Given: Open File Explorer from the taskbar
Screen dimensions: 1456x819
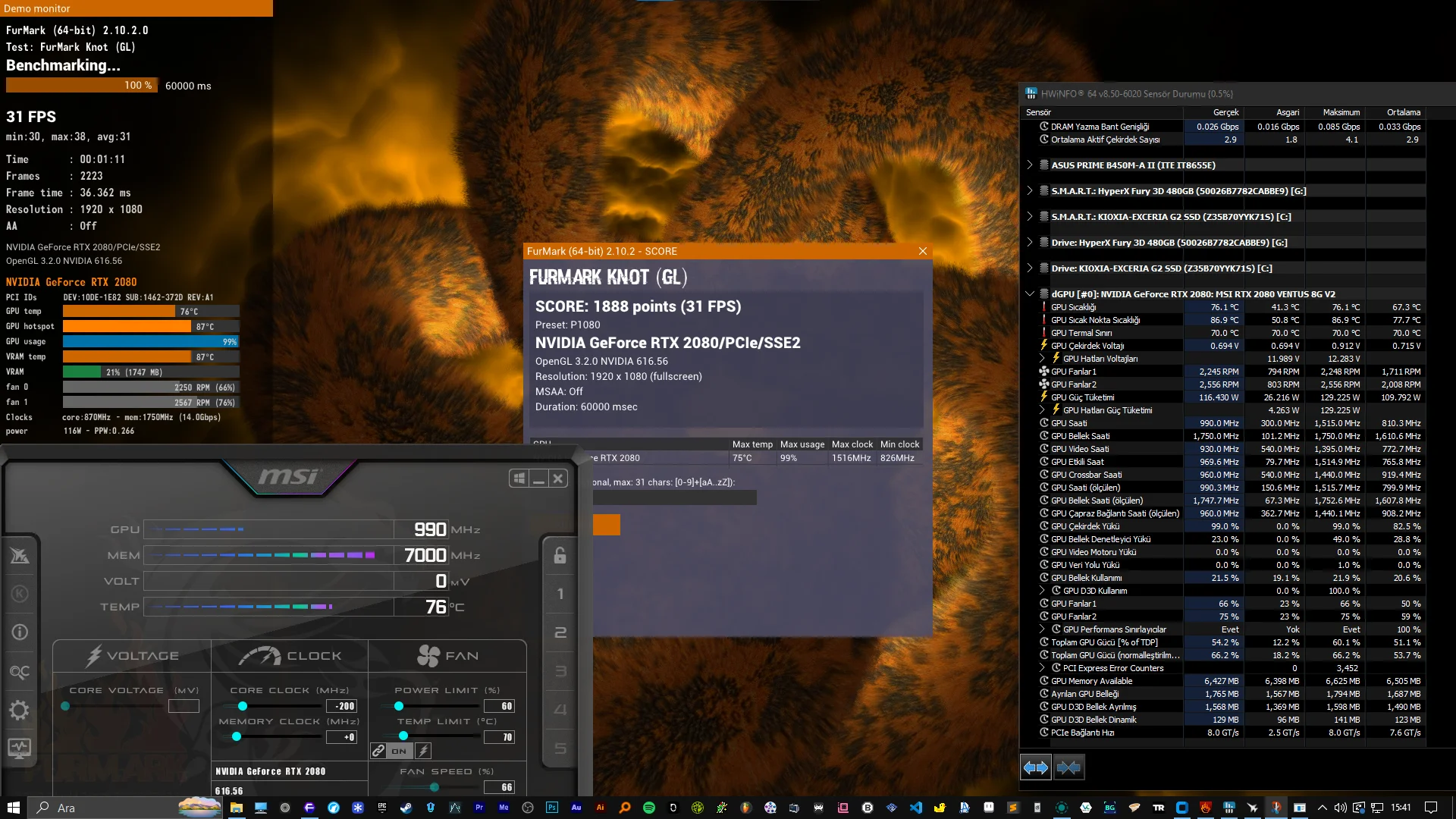Looking at the screenshot, I should pos(237,808).
